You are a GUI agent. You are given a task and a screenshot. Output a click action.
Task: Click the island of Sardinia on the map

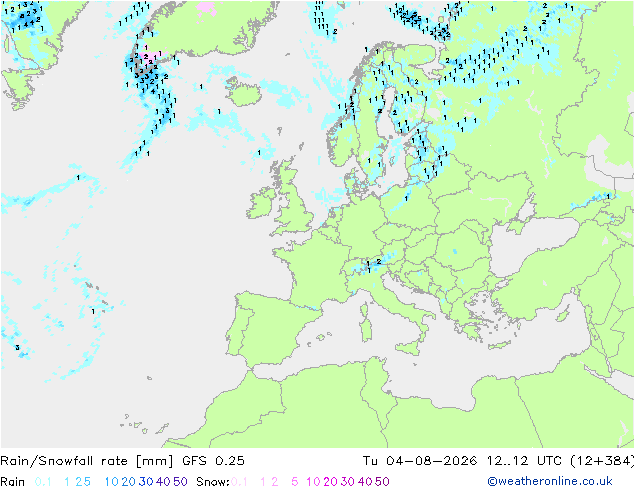pyautogui.click(x=366, y=329)
